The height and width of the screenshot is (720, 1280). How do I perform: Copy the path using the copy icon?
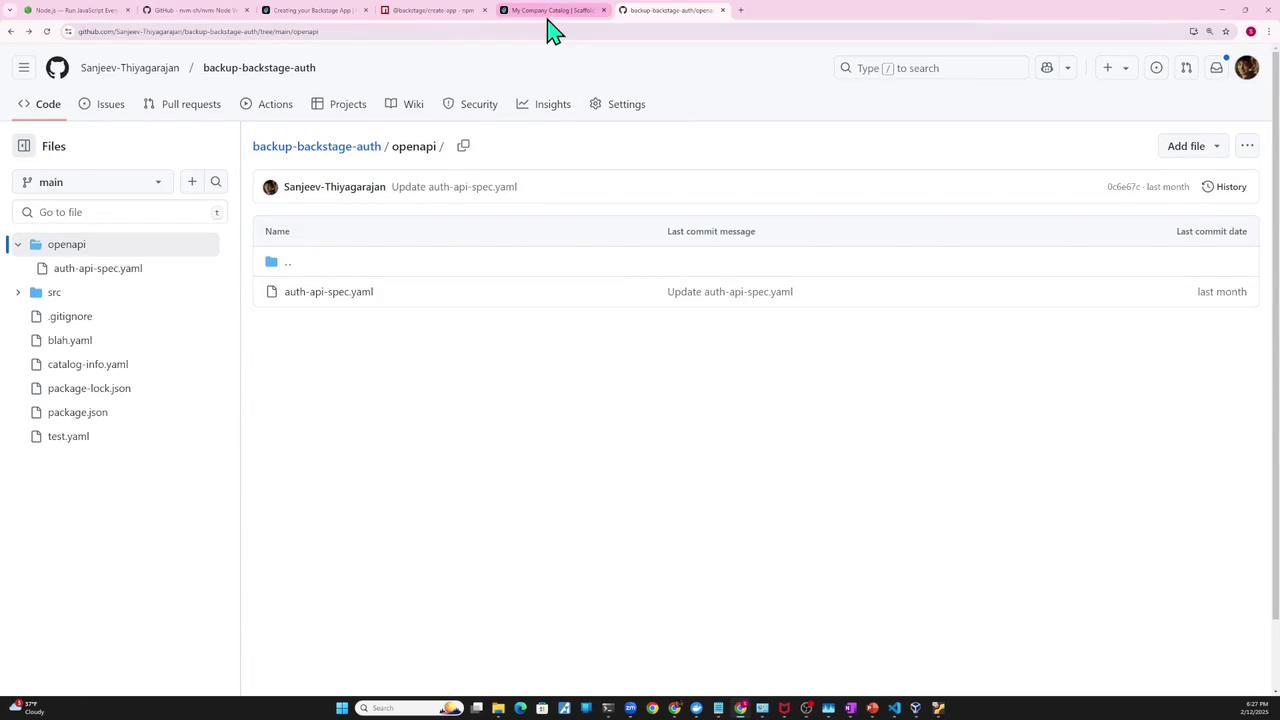[463, 146]
